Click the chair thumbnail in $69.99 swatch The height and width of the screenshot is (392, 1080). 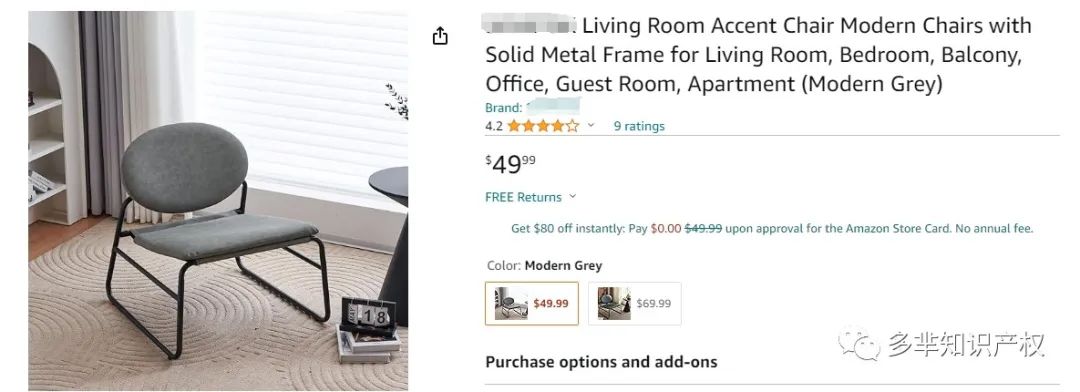coord(614,303)
